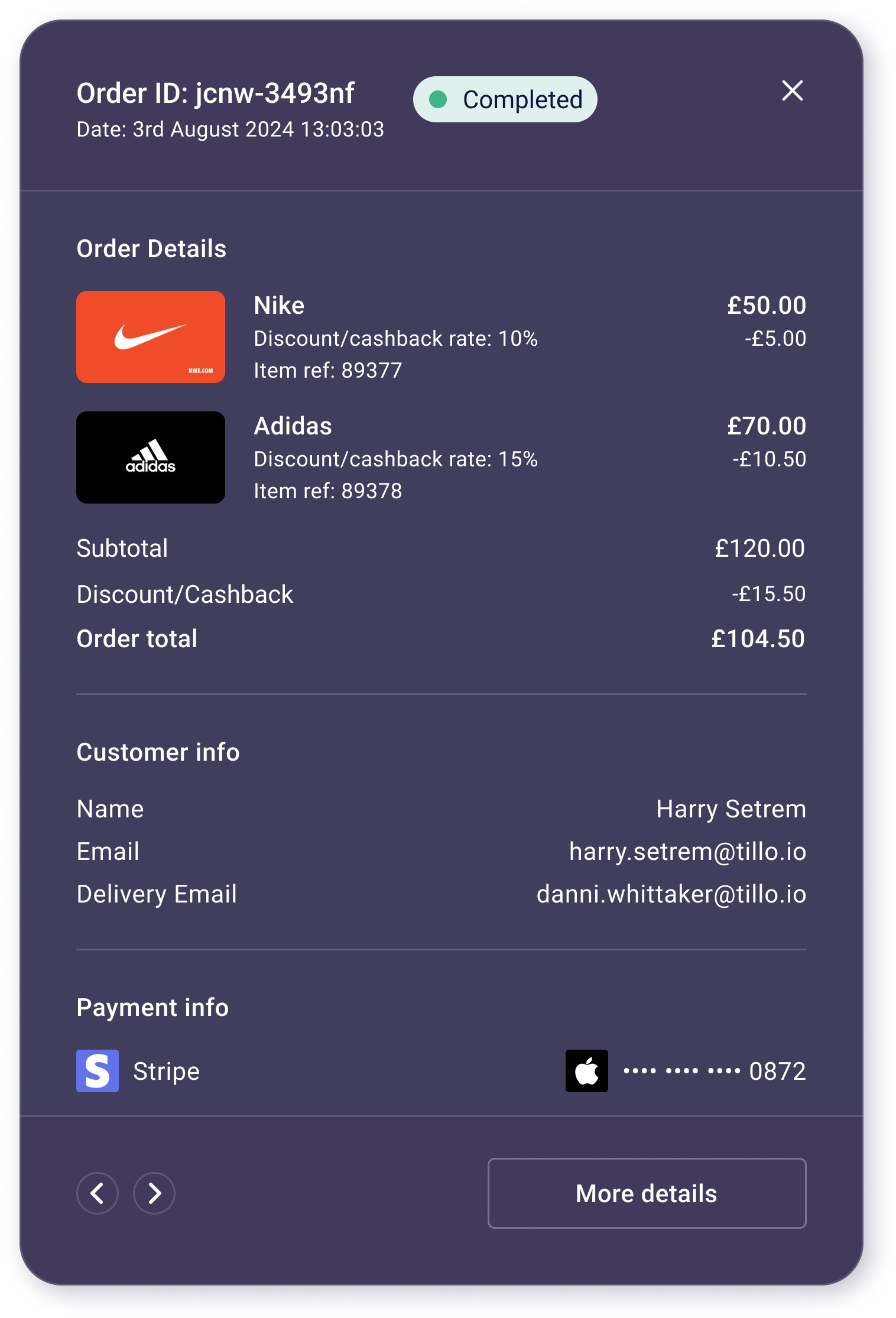Select the delivery email danni.whittaker@tillo.io

tap(671, 894)
